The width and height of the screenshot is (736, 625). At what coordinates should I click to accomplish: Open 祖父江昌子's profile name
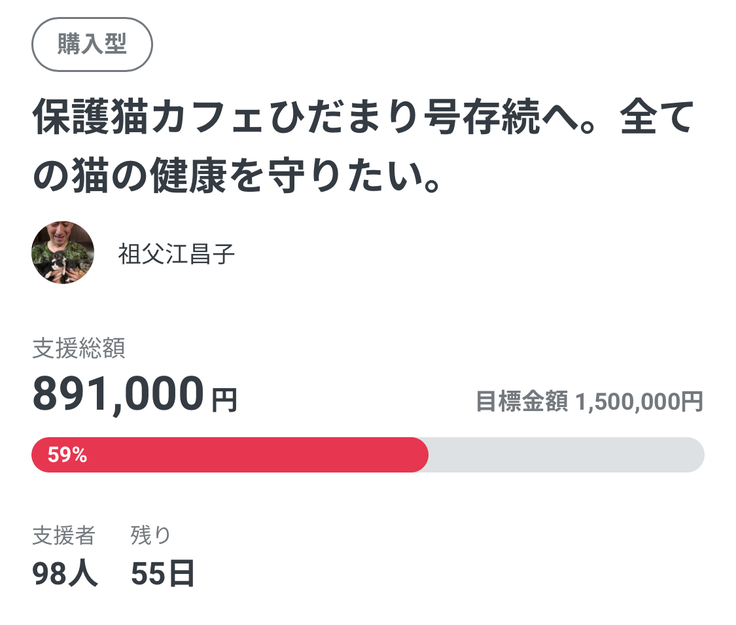pyautogui.click(x=177, y=254)
